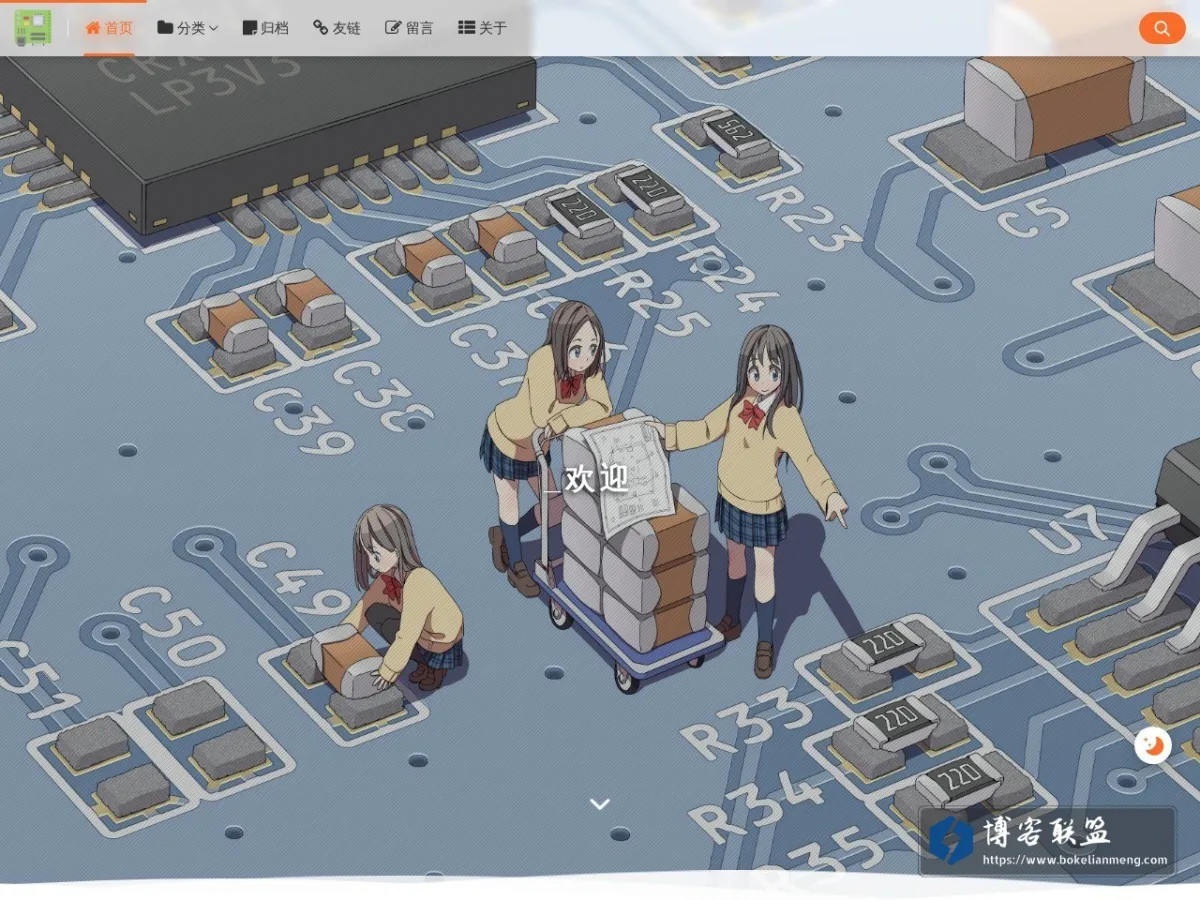Follow the www.bokelianmeng.com link

tap(1075, 859)
